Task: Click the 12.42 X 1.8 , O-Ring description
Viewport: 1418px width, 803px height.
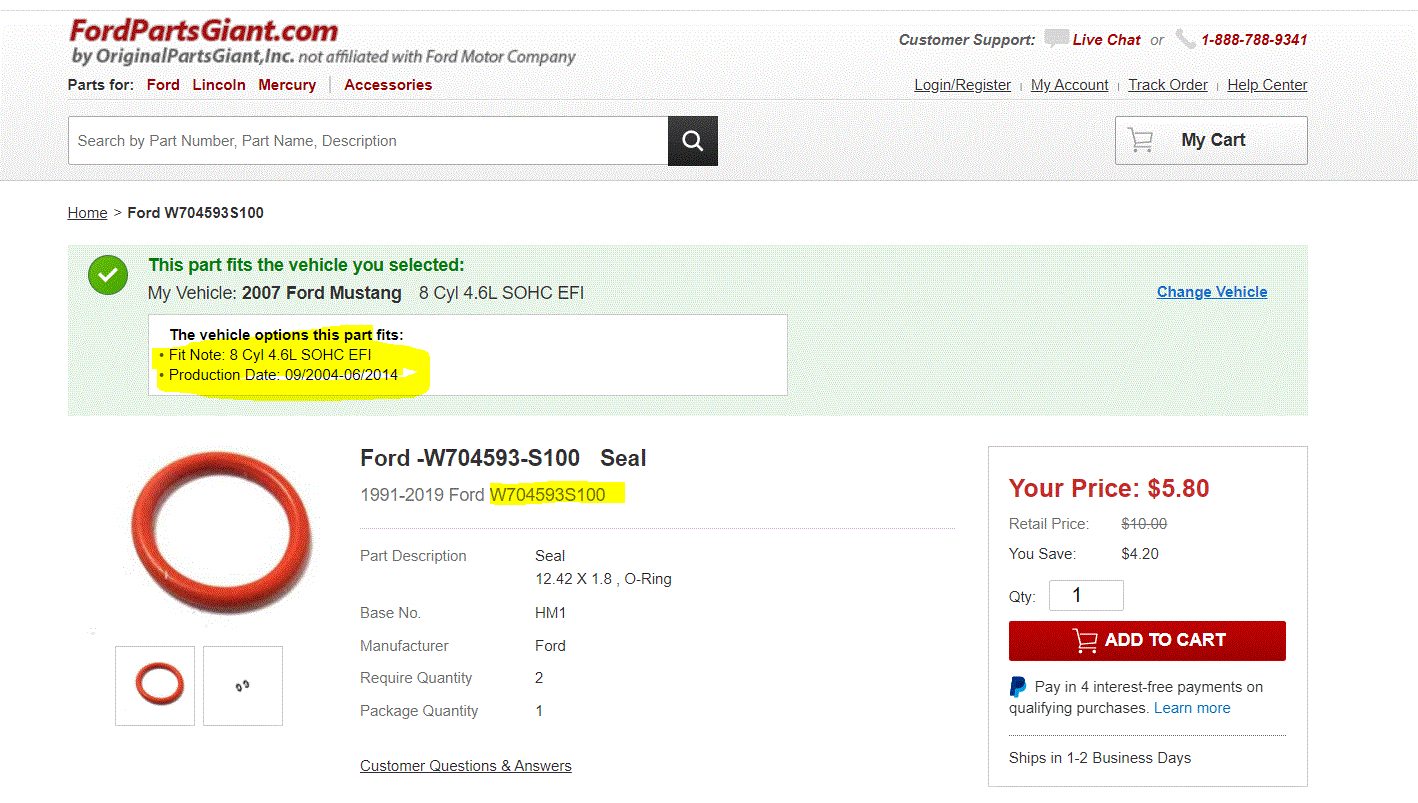Action: pyautogui.click(x=603, y=579)
